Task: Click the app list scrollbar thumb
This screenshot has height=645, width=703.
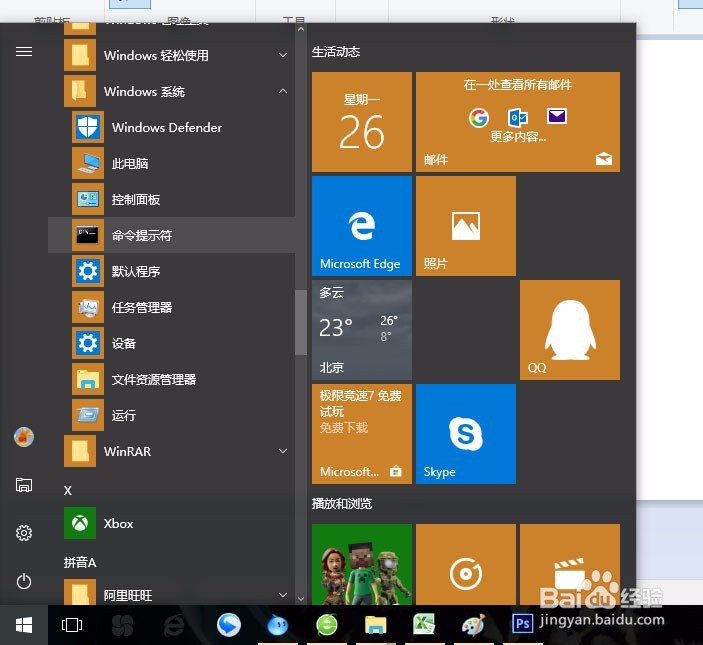Action: (301, 322)
